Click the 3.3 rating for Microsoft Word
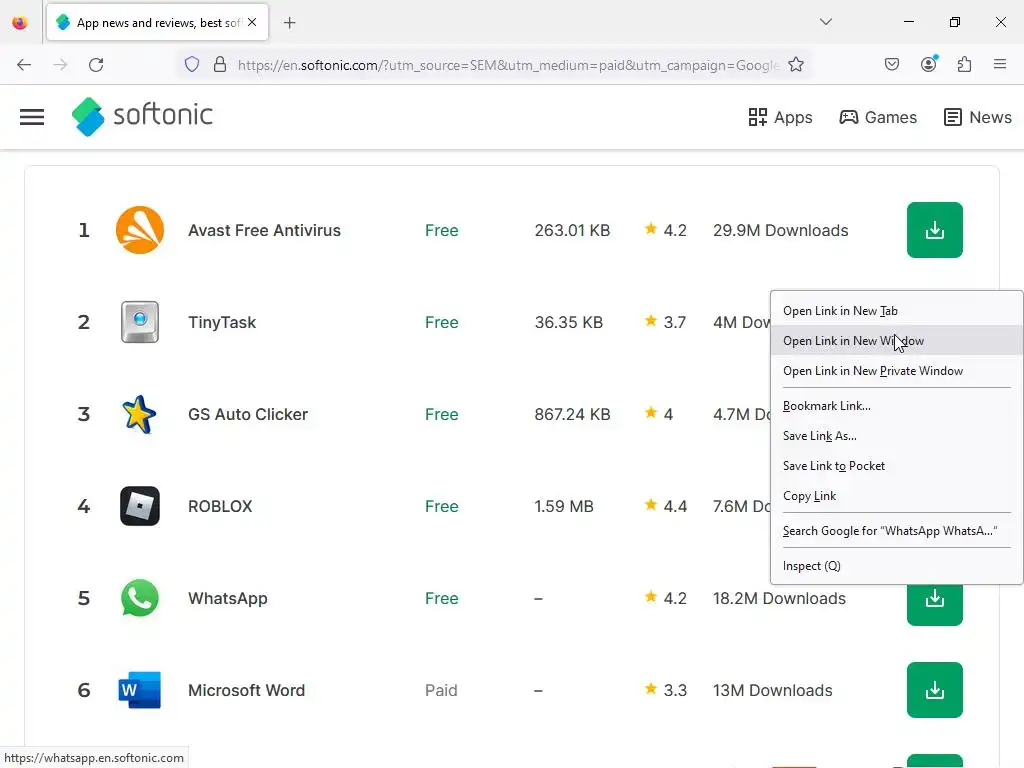Screen dimensions: 1024x768 (675, 691)
